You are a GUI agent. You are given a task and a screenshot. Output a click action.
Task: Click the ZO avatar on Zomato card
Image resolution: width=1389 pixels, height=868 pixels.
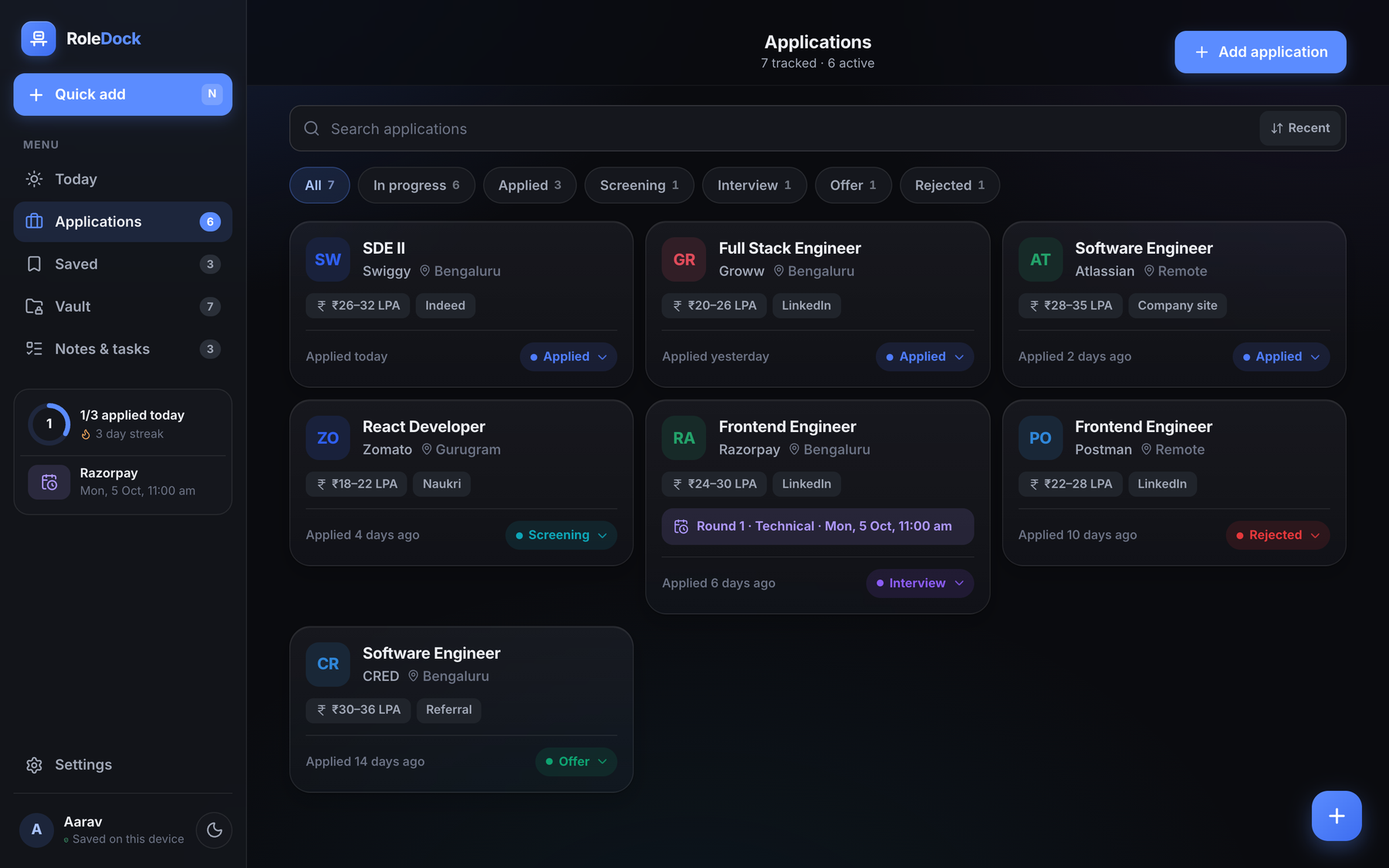click(328, 437)
